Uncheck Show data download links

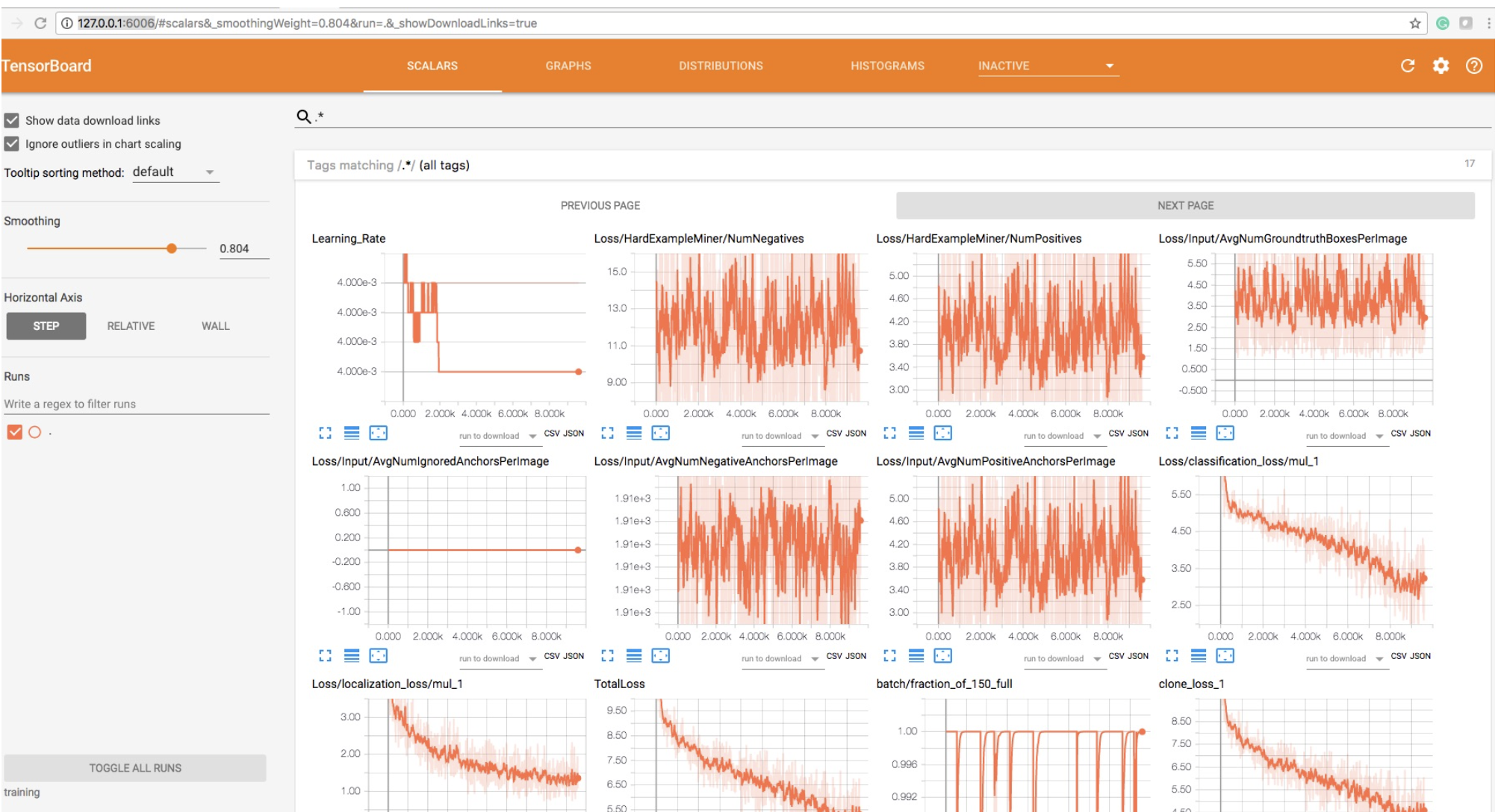pyautogui.click(x=12, y=120)
